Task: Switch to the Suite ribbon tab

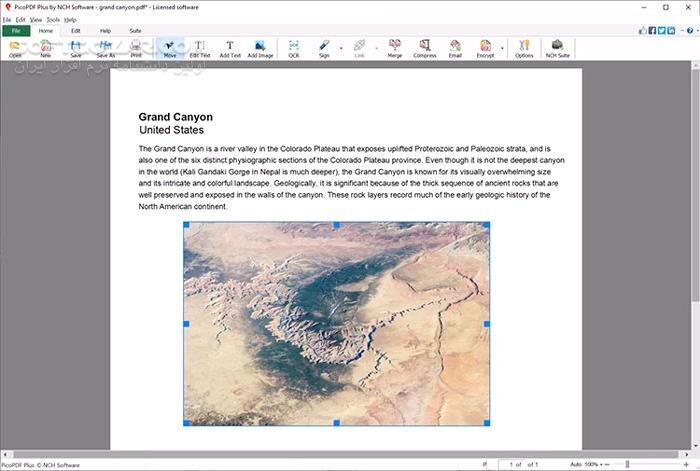Action: (135, 31)
